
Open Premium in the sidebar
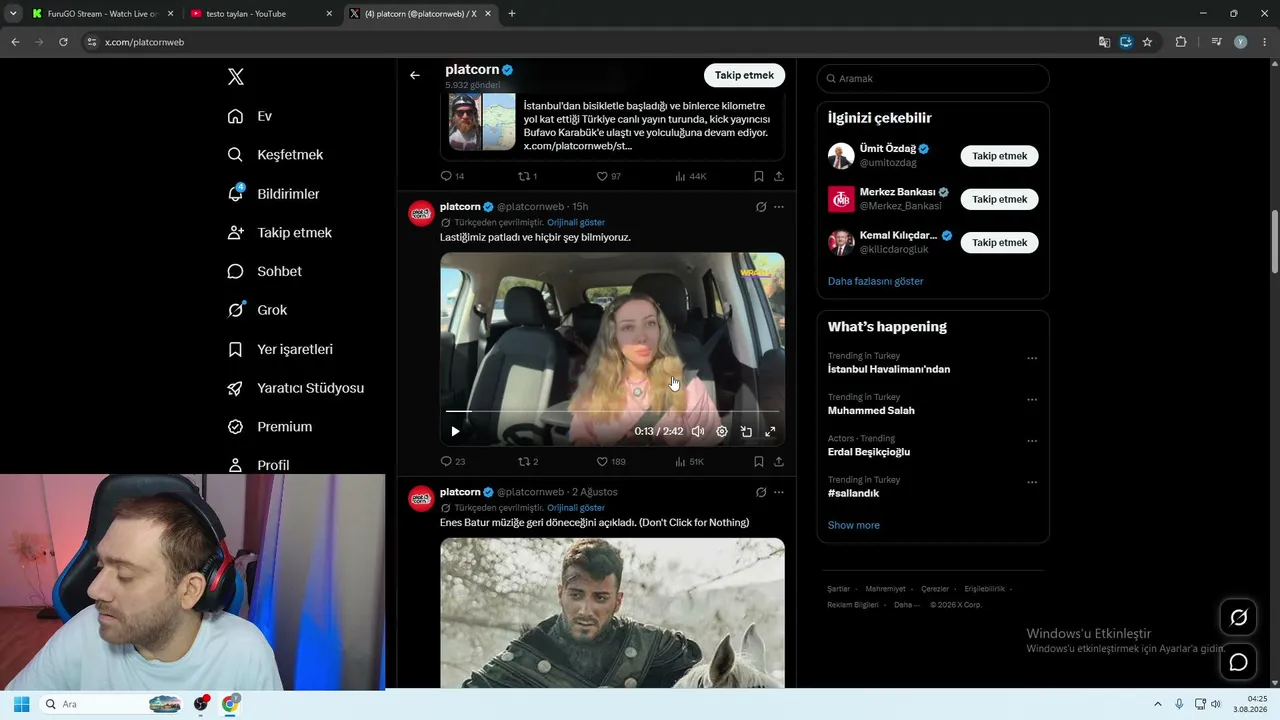click(270, 427)
